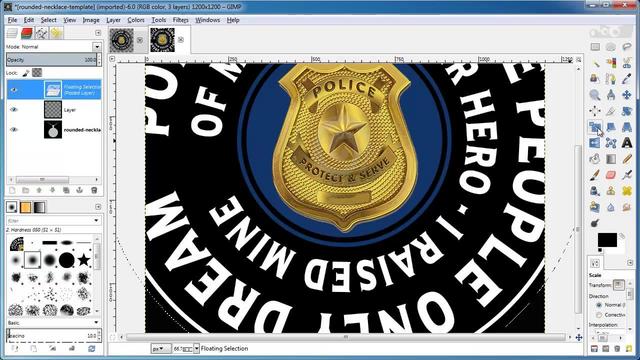Switch to the Patterns tab

(x=25, y=207)
